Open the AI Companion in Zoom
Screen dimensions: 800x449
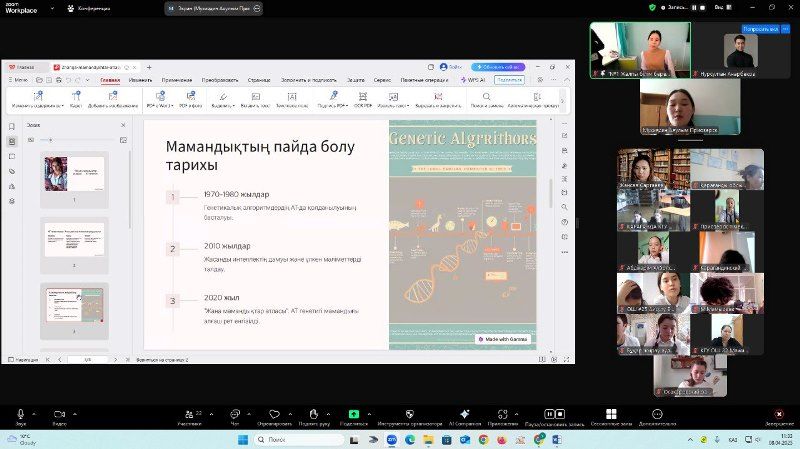(x=464, y=413)
